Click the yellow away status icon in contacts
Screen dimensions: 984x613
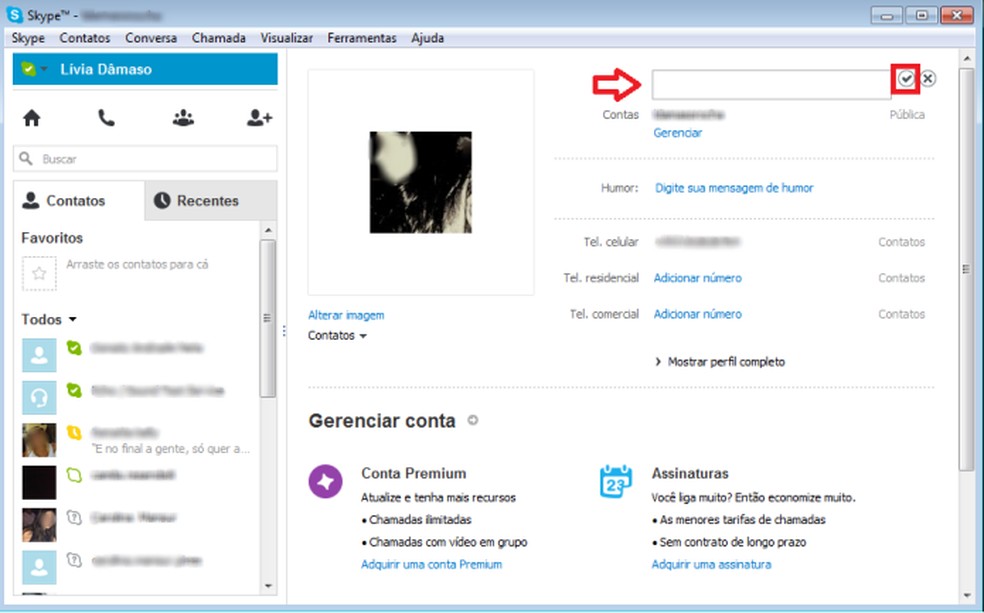(74, 432)
